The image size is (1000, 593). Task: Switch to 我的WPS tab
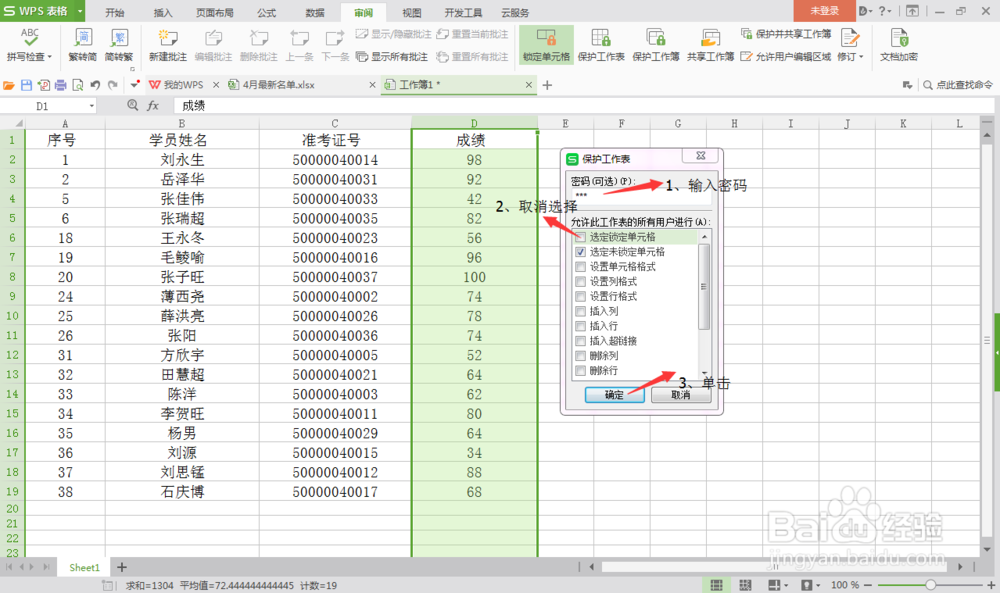(x=184, y=85)
